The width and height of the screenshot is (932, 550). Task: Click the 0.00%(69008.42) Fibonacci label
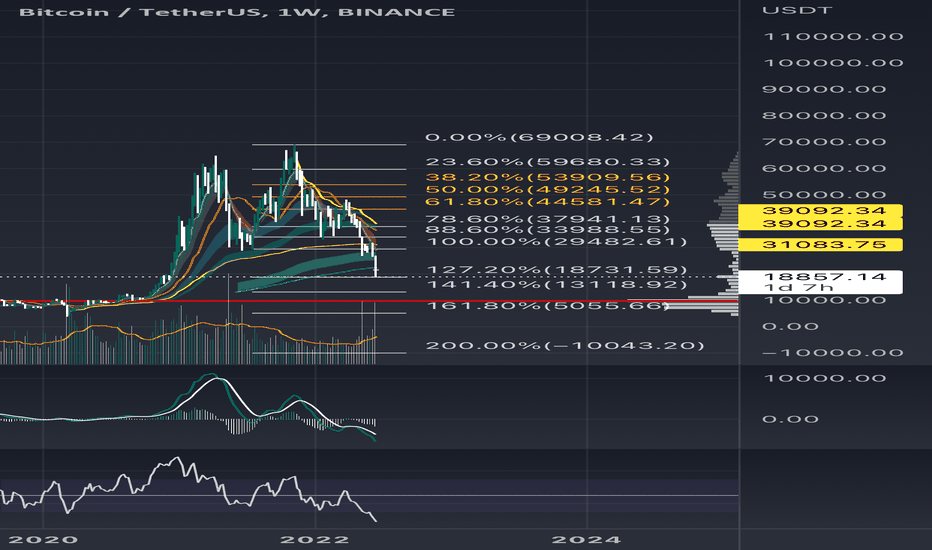coord(539,137)
